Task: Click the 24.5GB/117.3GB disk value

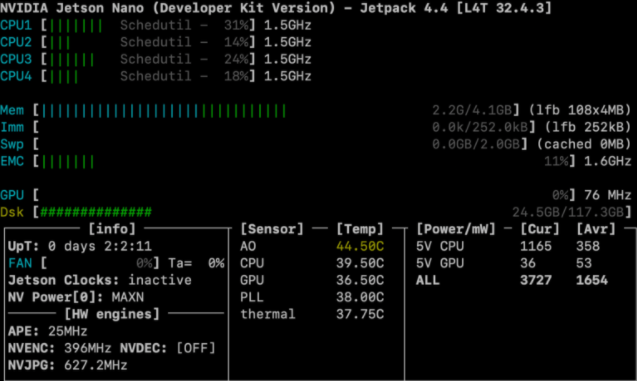Action: click(x=568, y=212)
